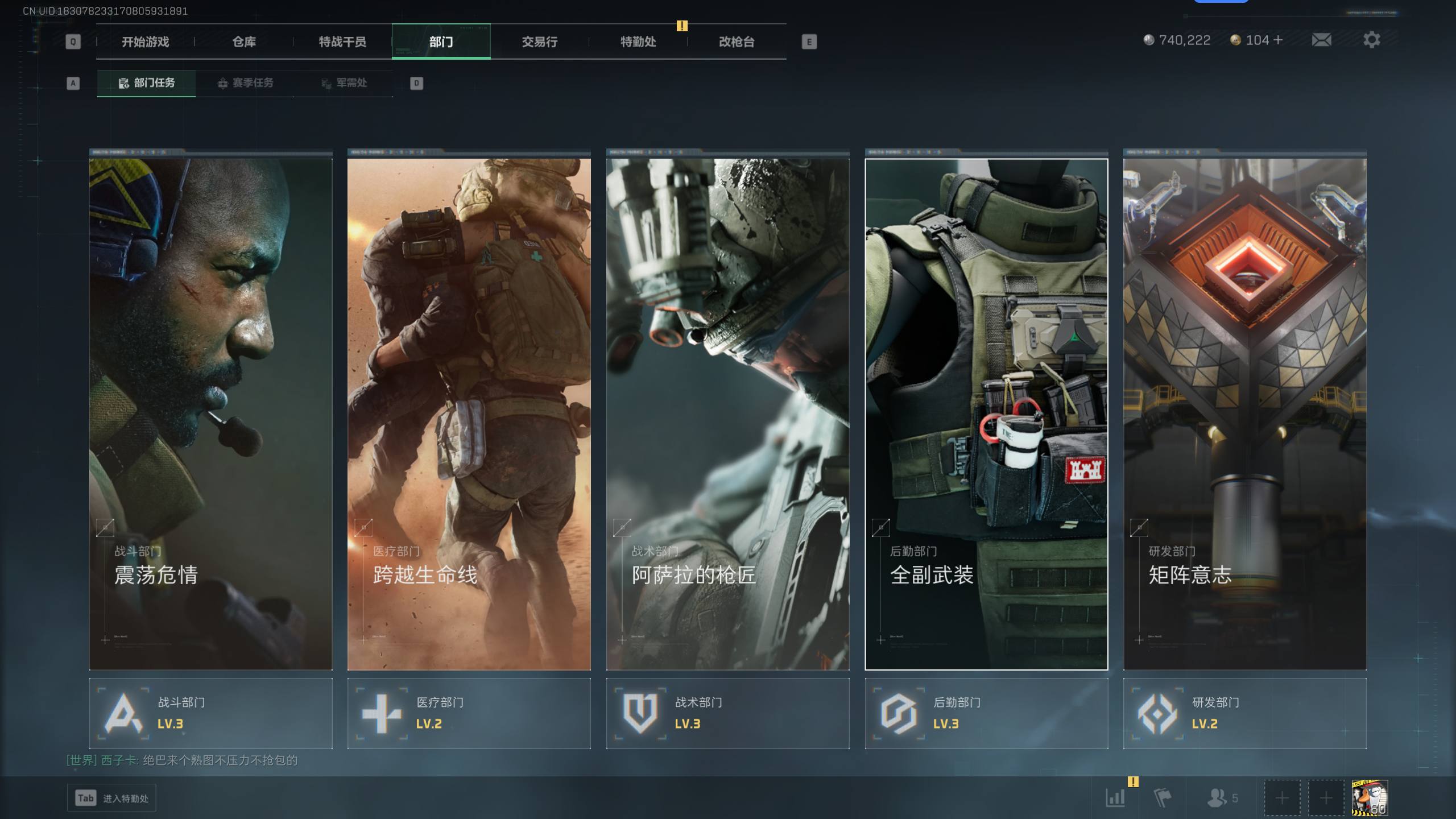Click the tactical department shield icon
Viewport: 1456px width, 819px height.
(x=640, y=713)
